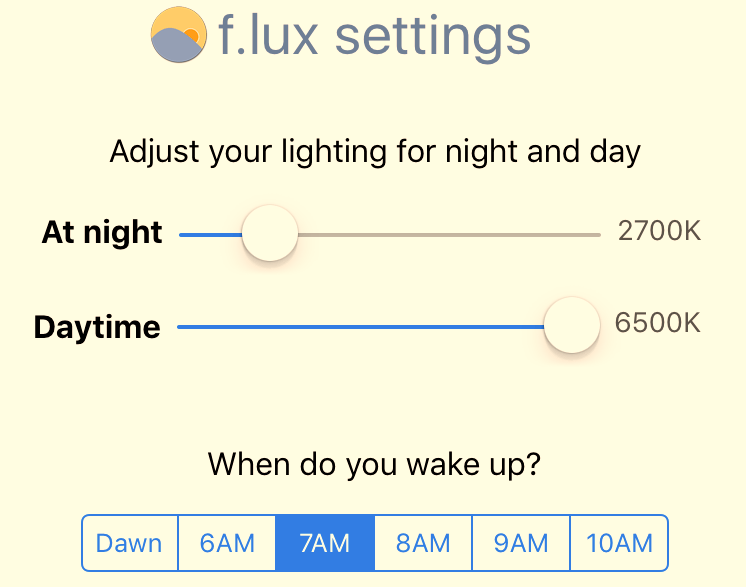Click the blue part of At night track
Viewport: 746px width, 587px height.
pyautogui.click(x=210, y=235)
